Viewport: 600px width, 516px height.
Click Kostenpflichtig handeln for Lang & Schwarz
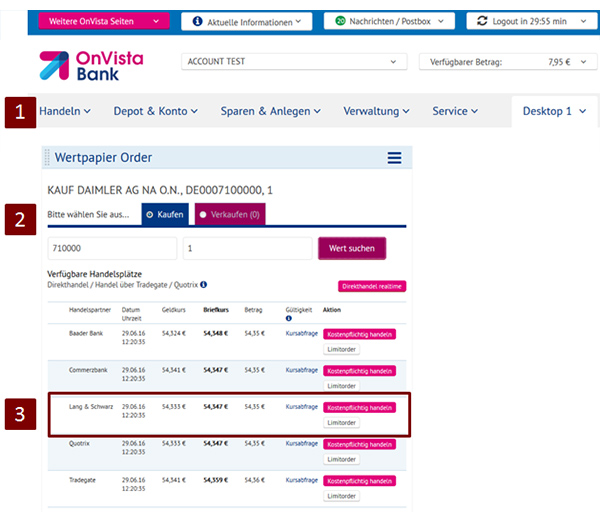[x=360, y=407]
